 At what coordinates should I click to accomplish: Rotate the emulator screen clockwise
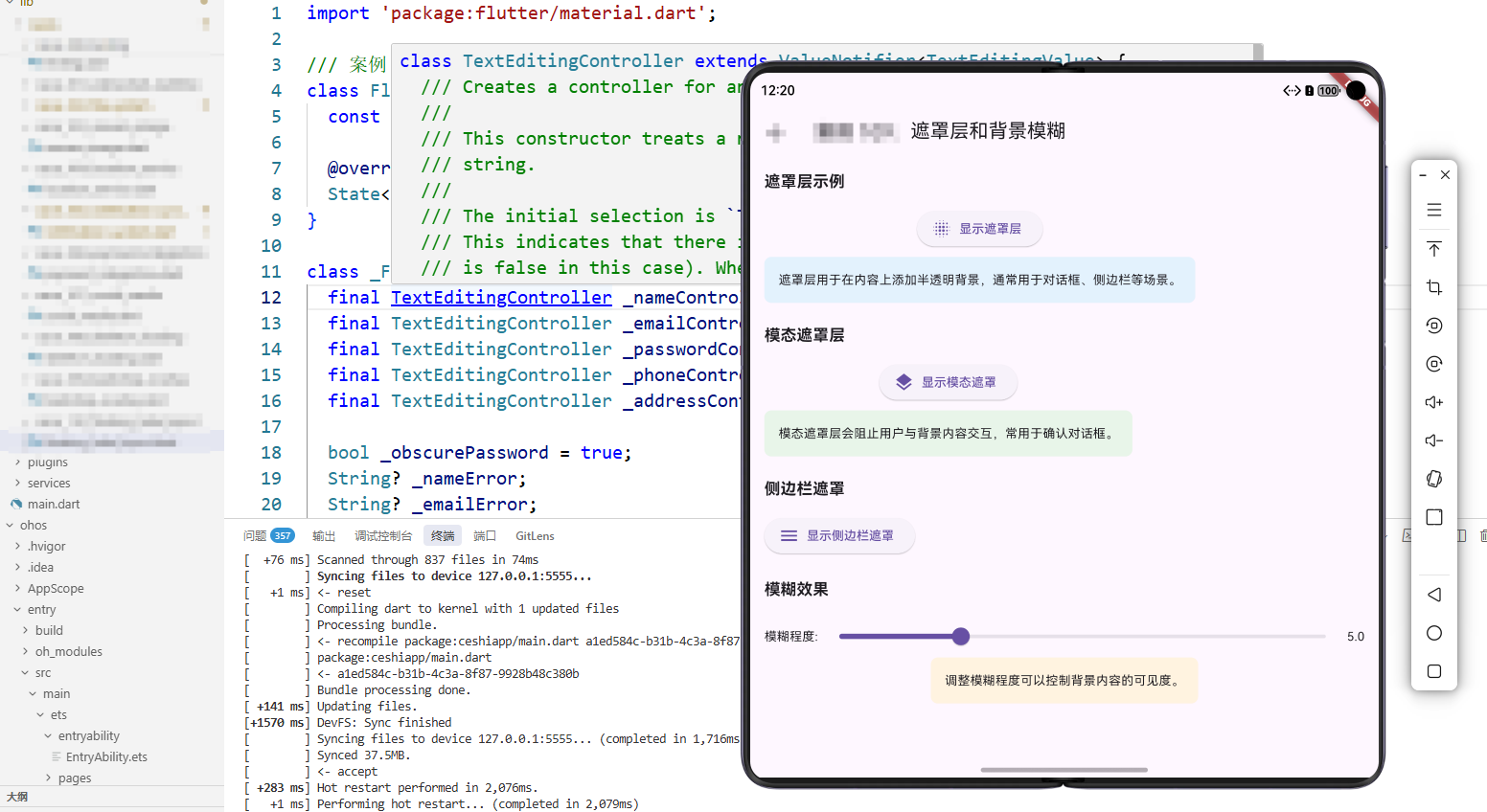[1434, 364]
